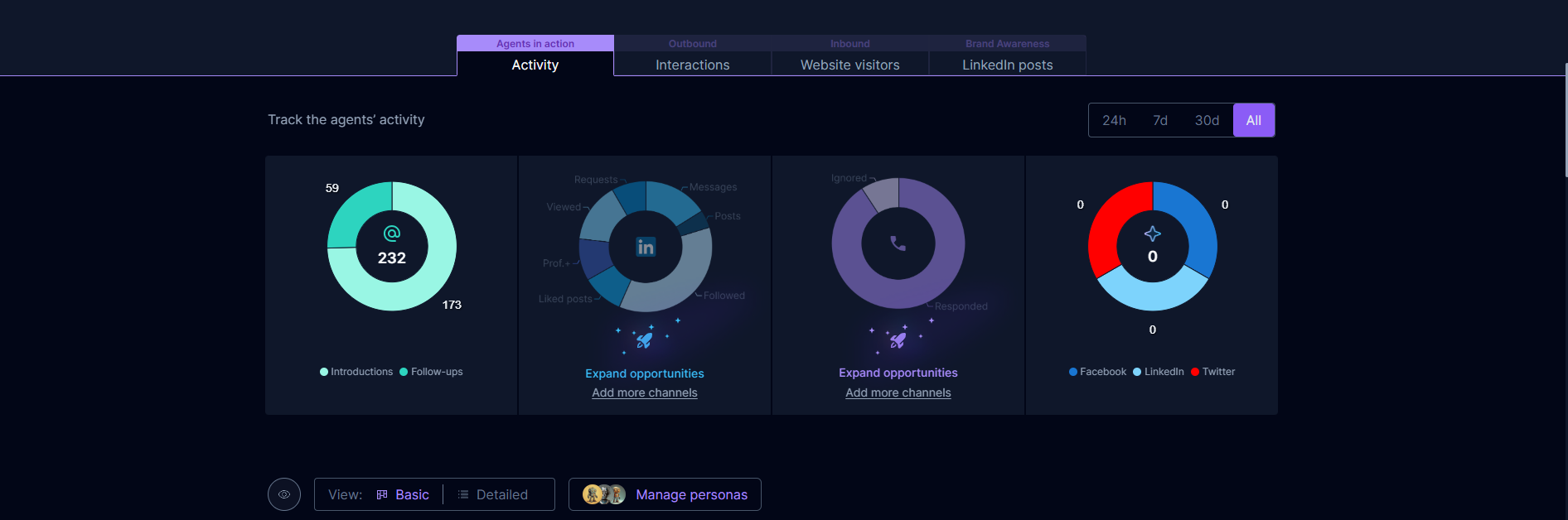Toggle the LinkedIn legend item

pyautogui.click(x=1158, y=372)
